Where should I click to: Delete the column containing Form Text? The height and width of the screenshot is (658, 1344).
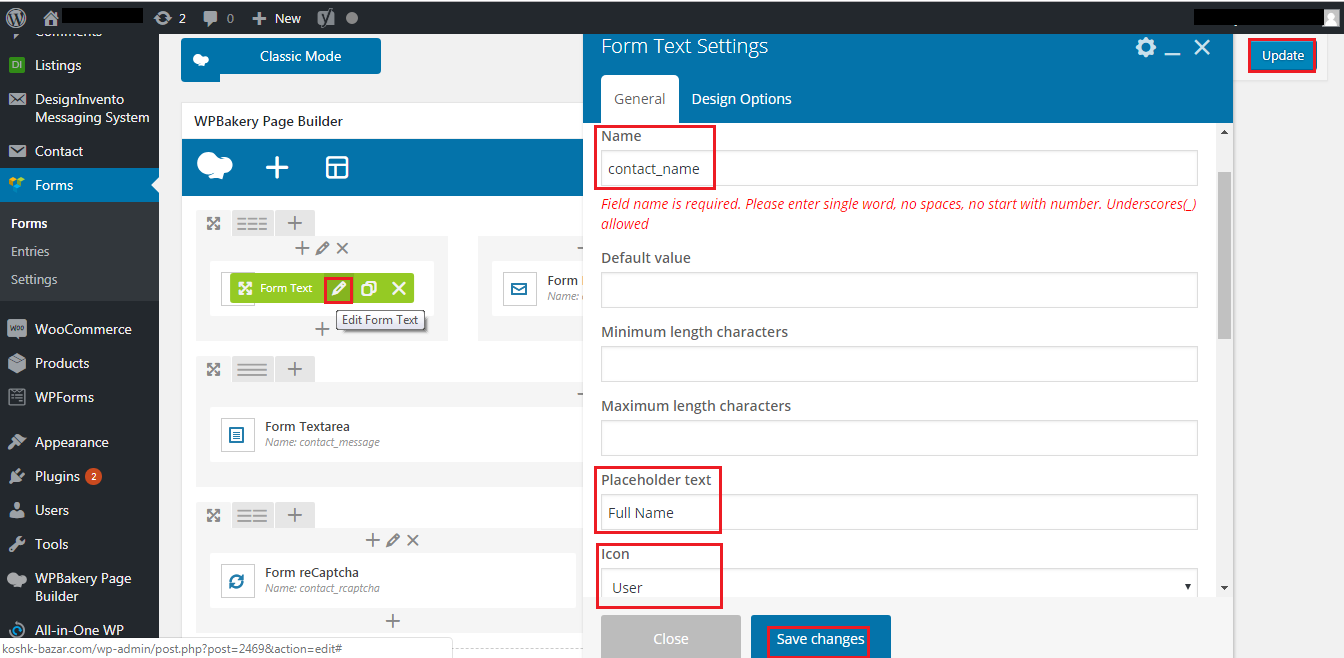click(x=342, y=248)
